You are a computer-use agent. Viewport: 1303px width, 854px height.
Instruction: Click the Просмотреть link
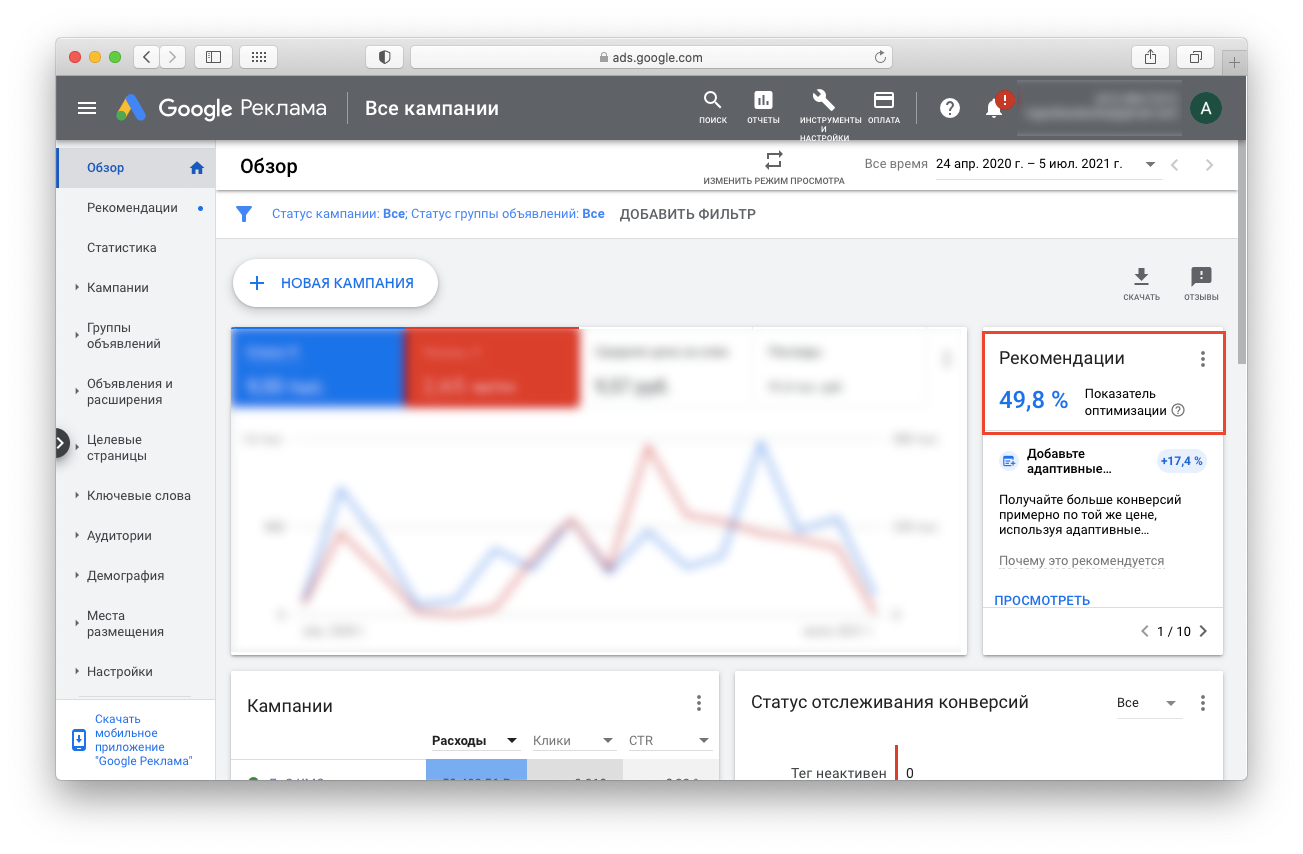click(x=1041, y=601)
